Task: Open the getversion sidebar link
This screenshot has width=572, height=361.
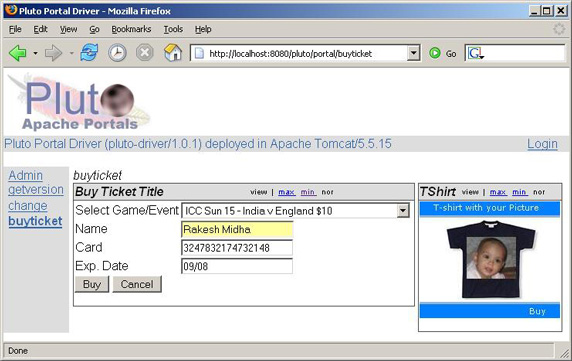Action: click(36, 190)
